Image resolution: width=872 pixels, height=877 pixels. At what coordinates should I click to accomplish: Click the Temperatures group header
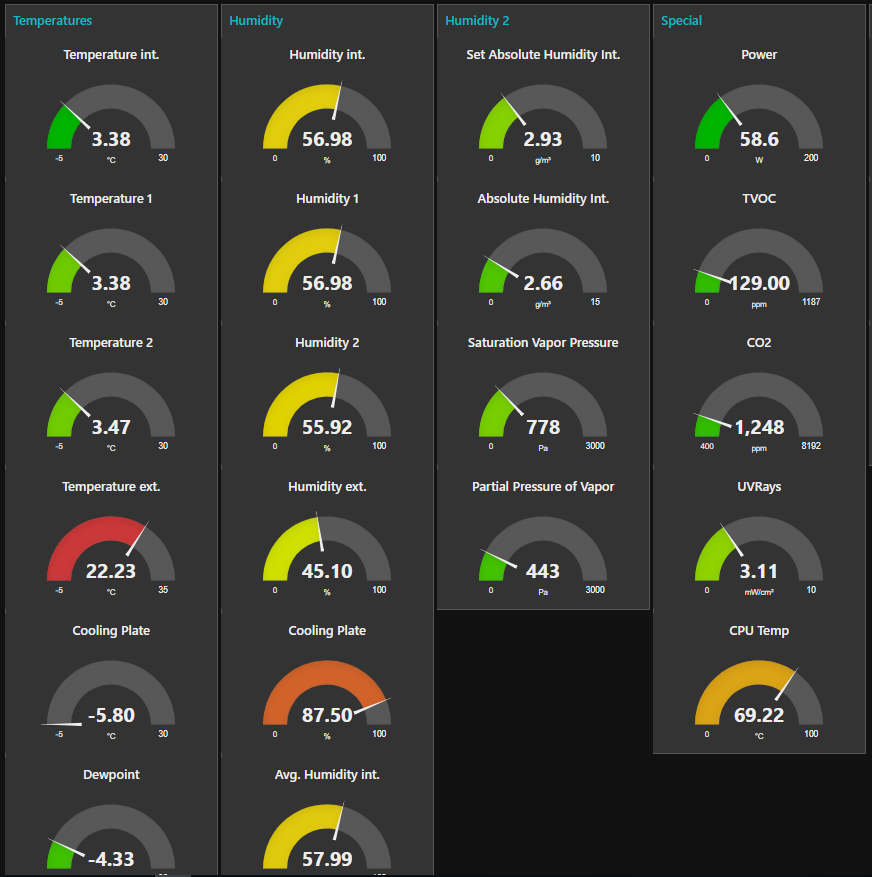53,21
